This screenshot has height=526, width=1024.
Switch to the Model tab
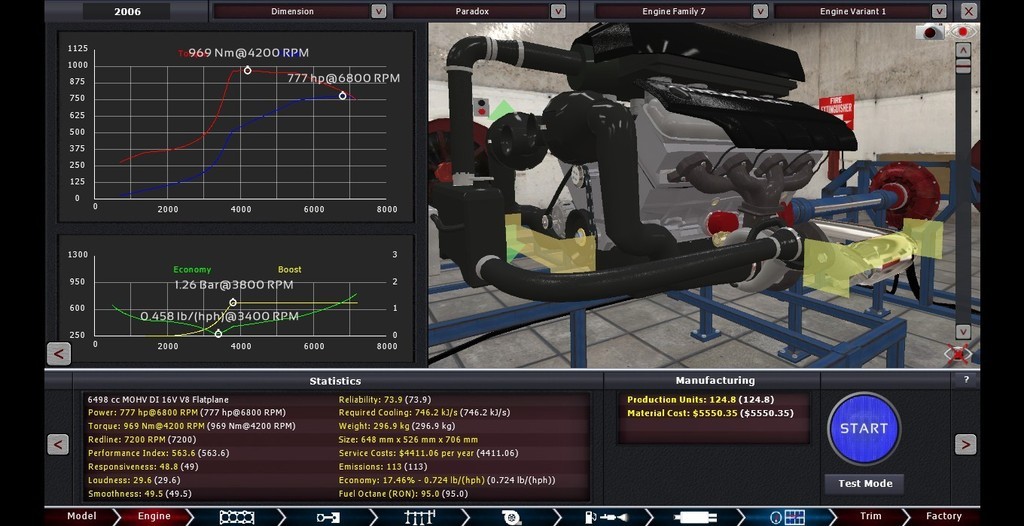(x=81, y=516)
